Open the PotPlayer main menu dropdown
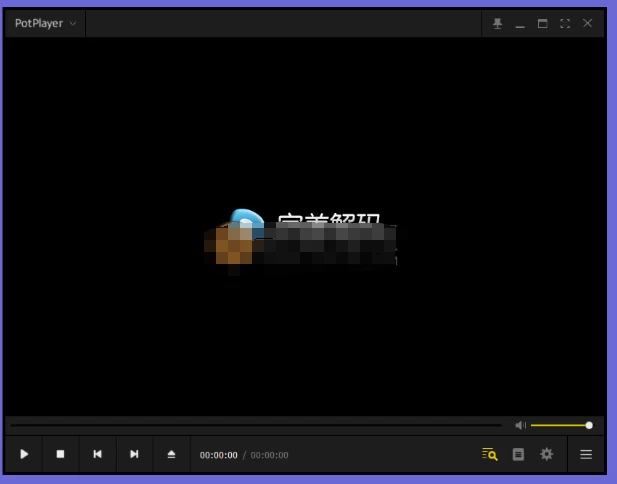This screenshot has width=617, height=484. (x=39, y=24)
